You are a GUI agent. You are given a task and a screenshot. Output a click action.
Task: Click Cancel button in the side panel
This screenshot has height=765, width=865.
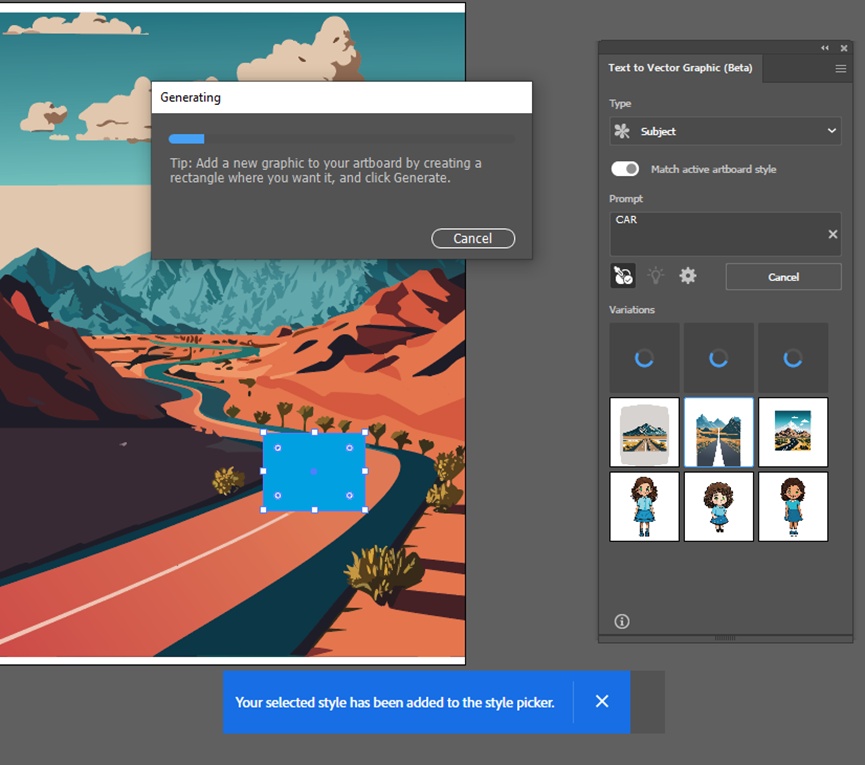783,277
